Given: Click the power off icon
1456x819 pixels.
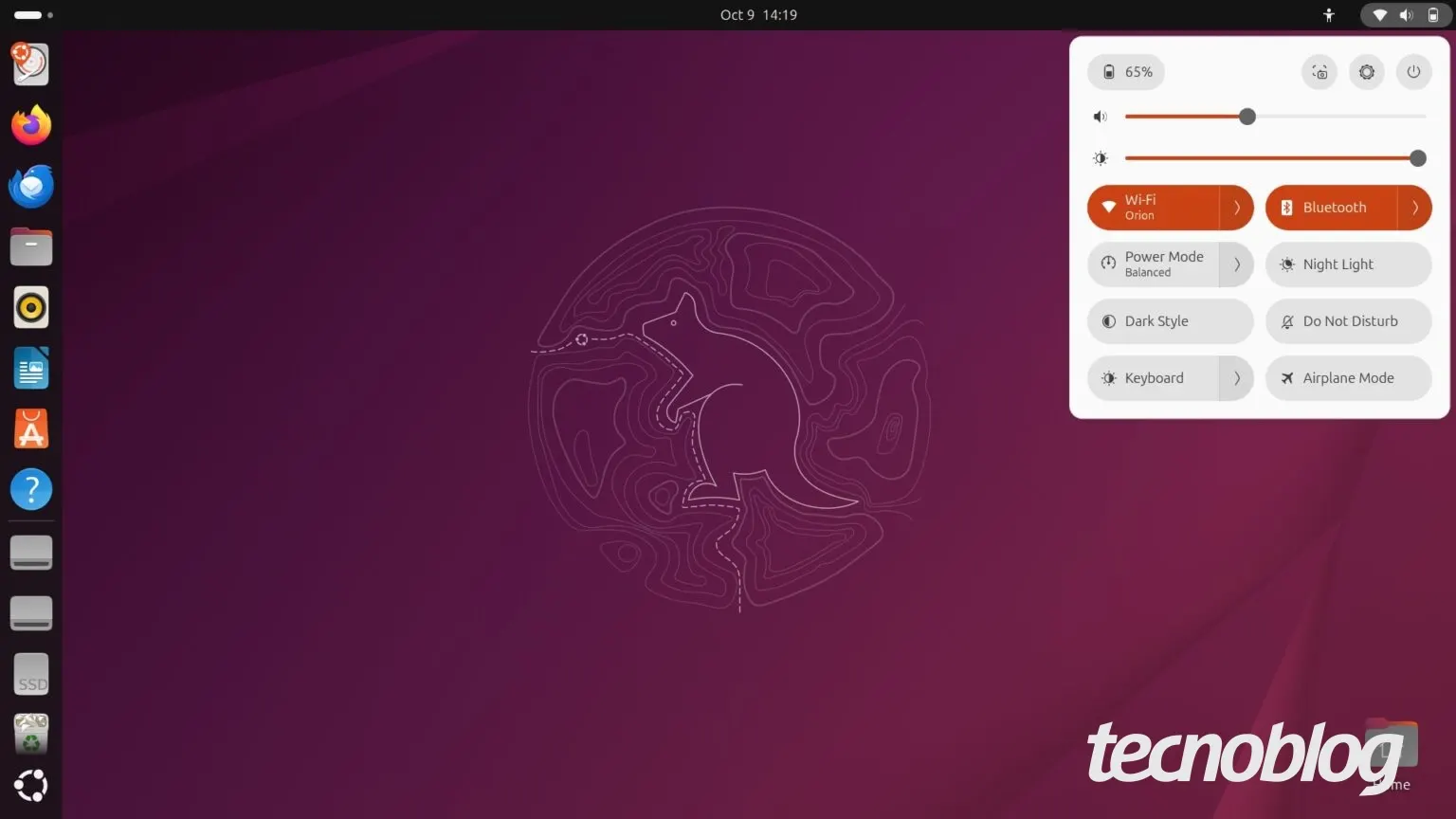Looking at the screenshot, I should click(1413, 72).
